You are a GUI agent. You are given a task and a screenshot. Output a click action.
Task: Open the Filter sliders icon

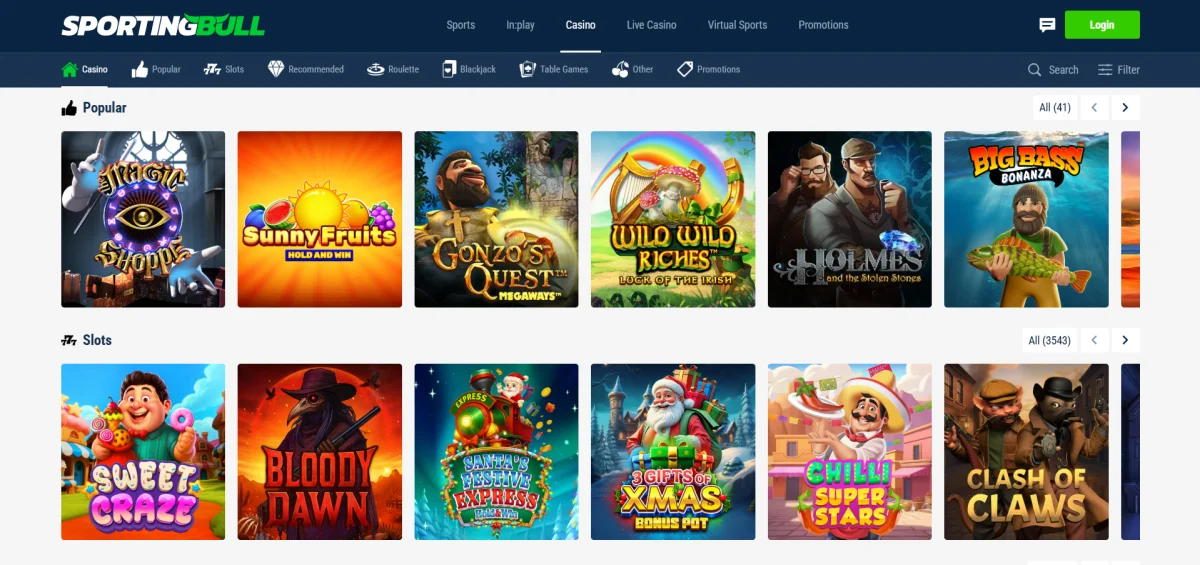(x=1105, y=70)
